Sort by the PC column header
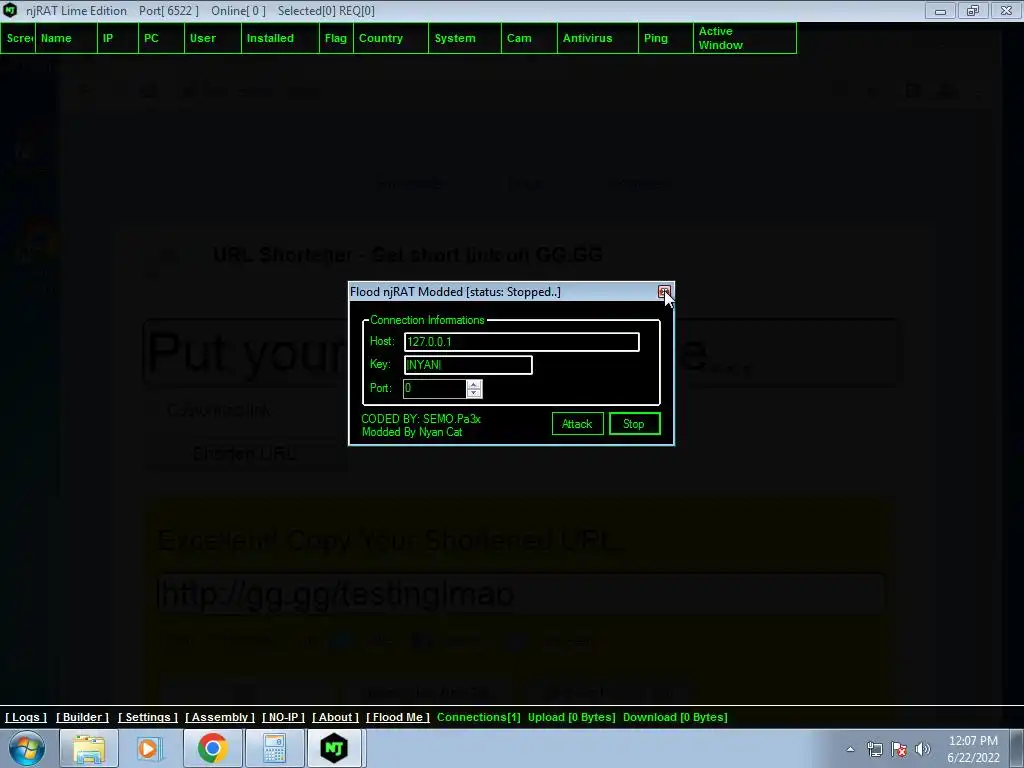 (161, 38)
